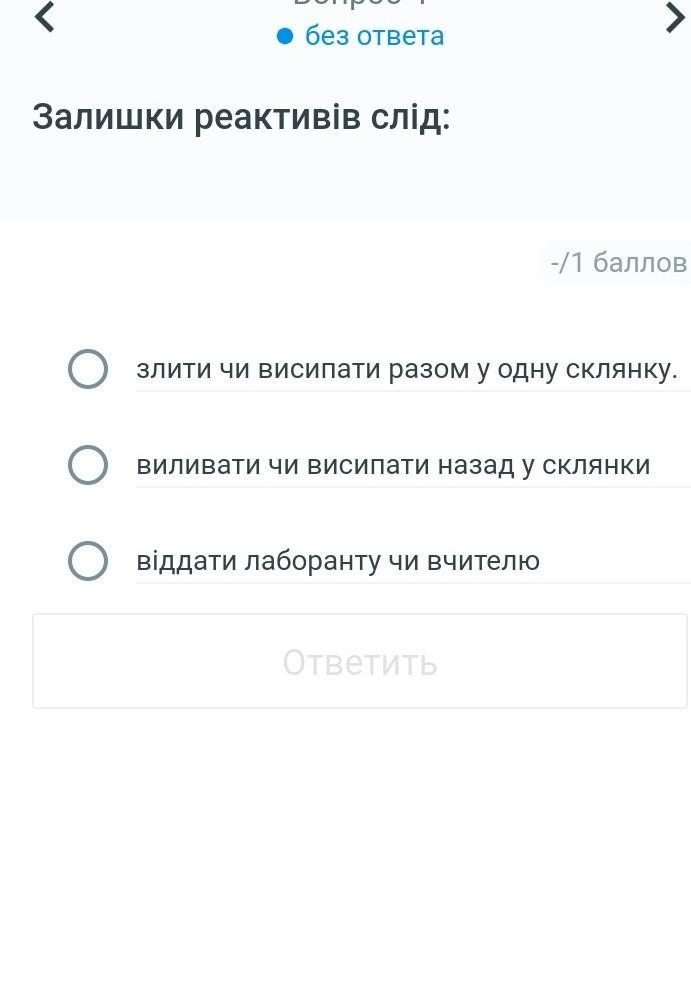Click the word вчителю in the third answer
691x983 pixels.
483,561
